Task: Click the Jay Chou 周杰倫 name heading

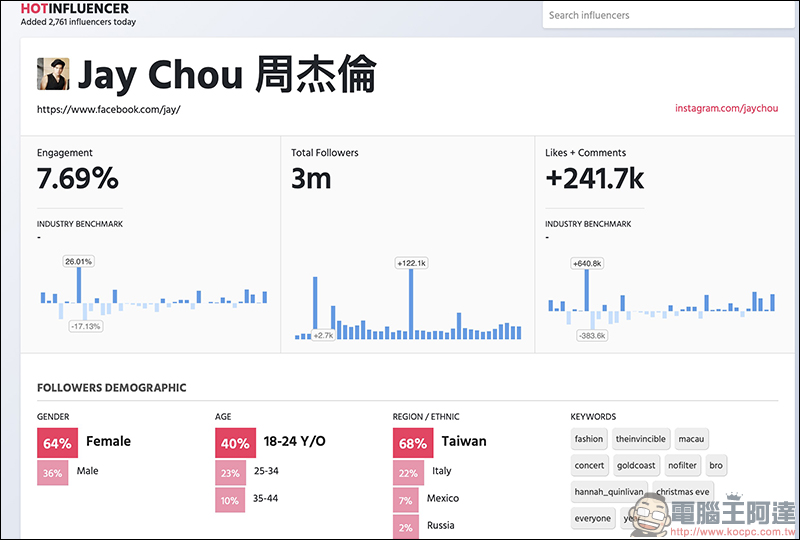Action: (227, 75)
